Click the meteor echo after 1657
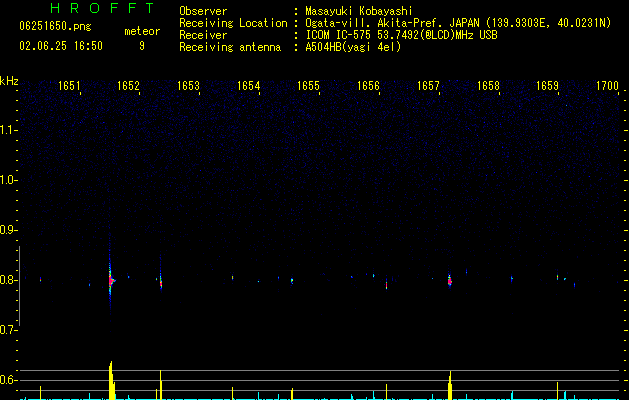 click(x=450, y=281)
